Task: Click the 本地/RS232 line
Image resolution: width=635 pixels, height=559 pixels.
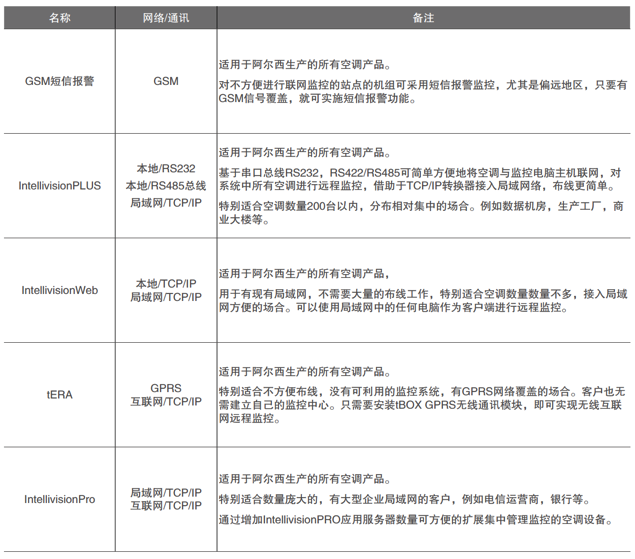Action: [x=166, y=169]
